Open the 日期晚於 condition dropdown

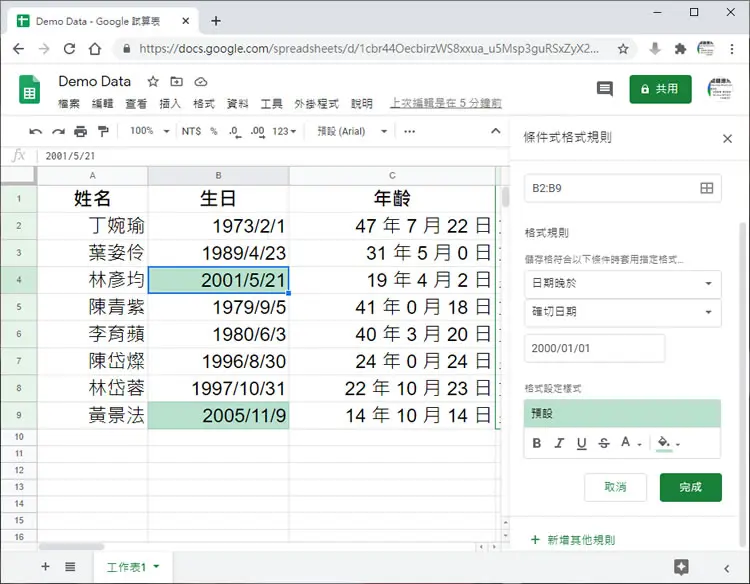pyautogui.click(x=623, y=283)
